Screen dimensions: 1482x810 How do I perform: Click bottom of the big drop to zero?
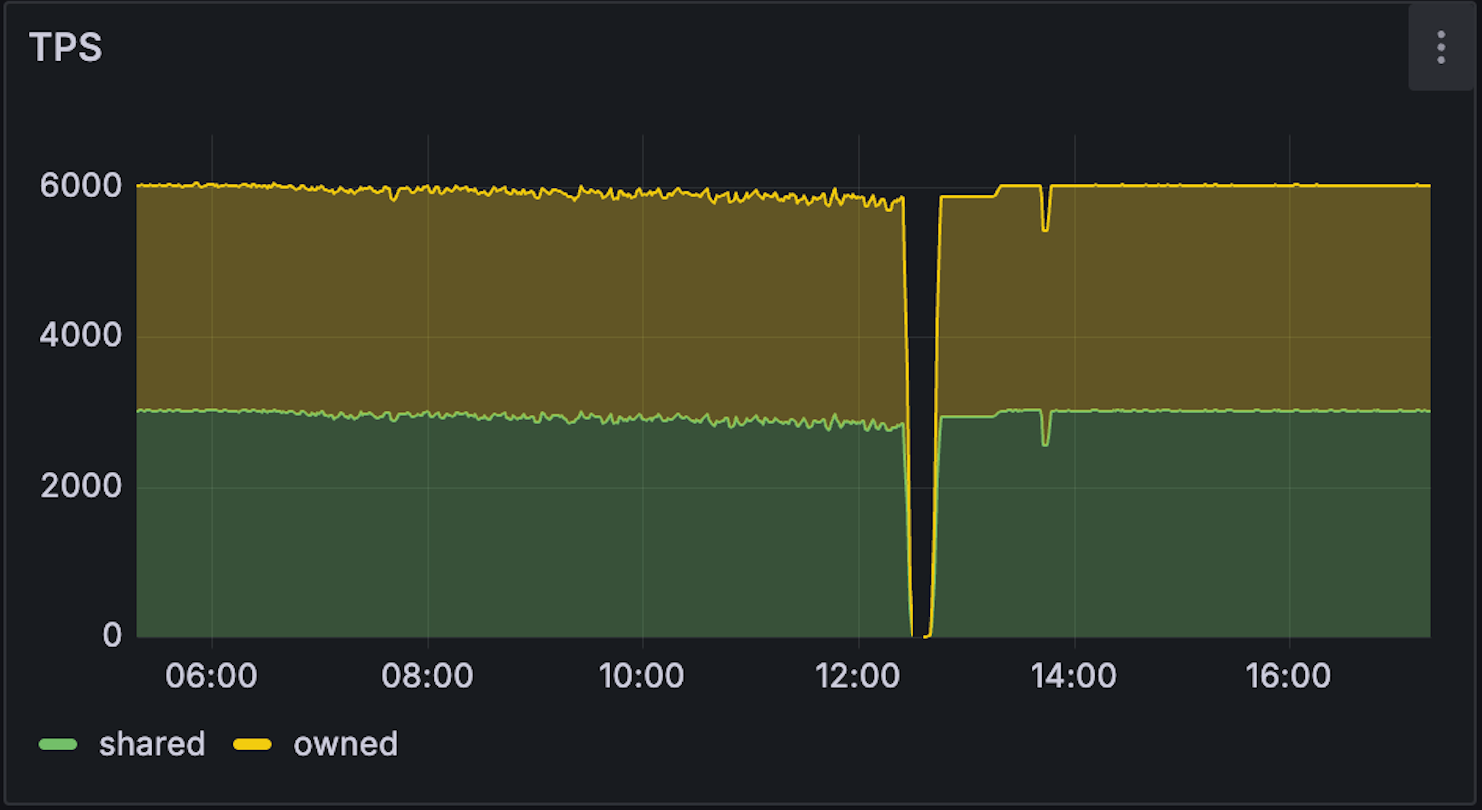pyautogui.click(x=920, y=635)
